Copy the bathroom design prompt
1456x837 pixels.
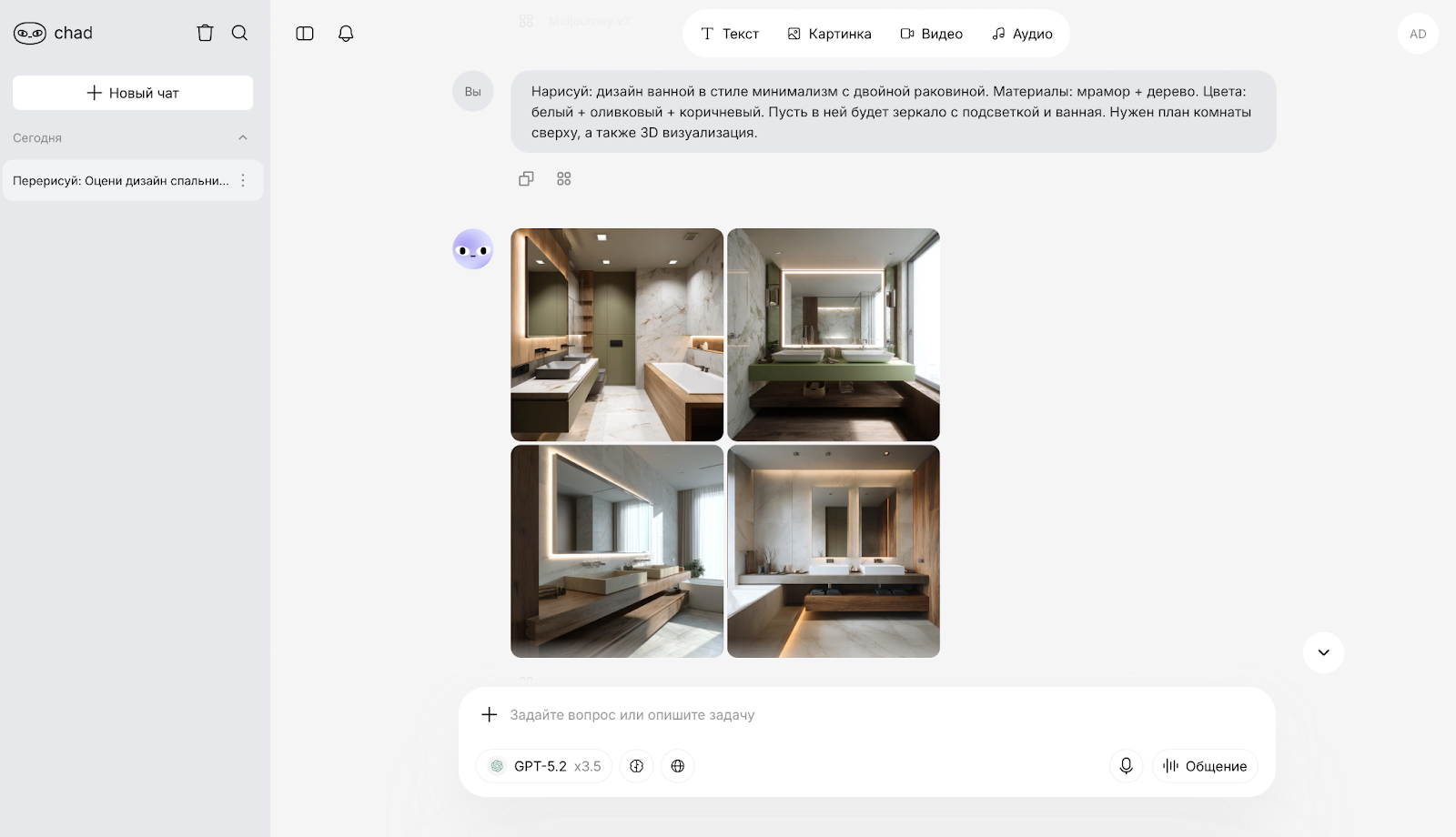[526, 178]
